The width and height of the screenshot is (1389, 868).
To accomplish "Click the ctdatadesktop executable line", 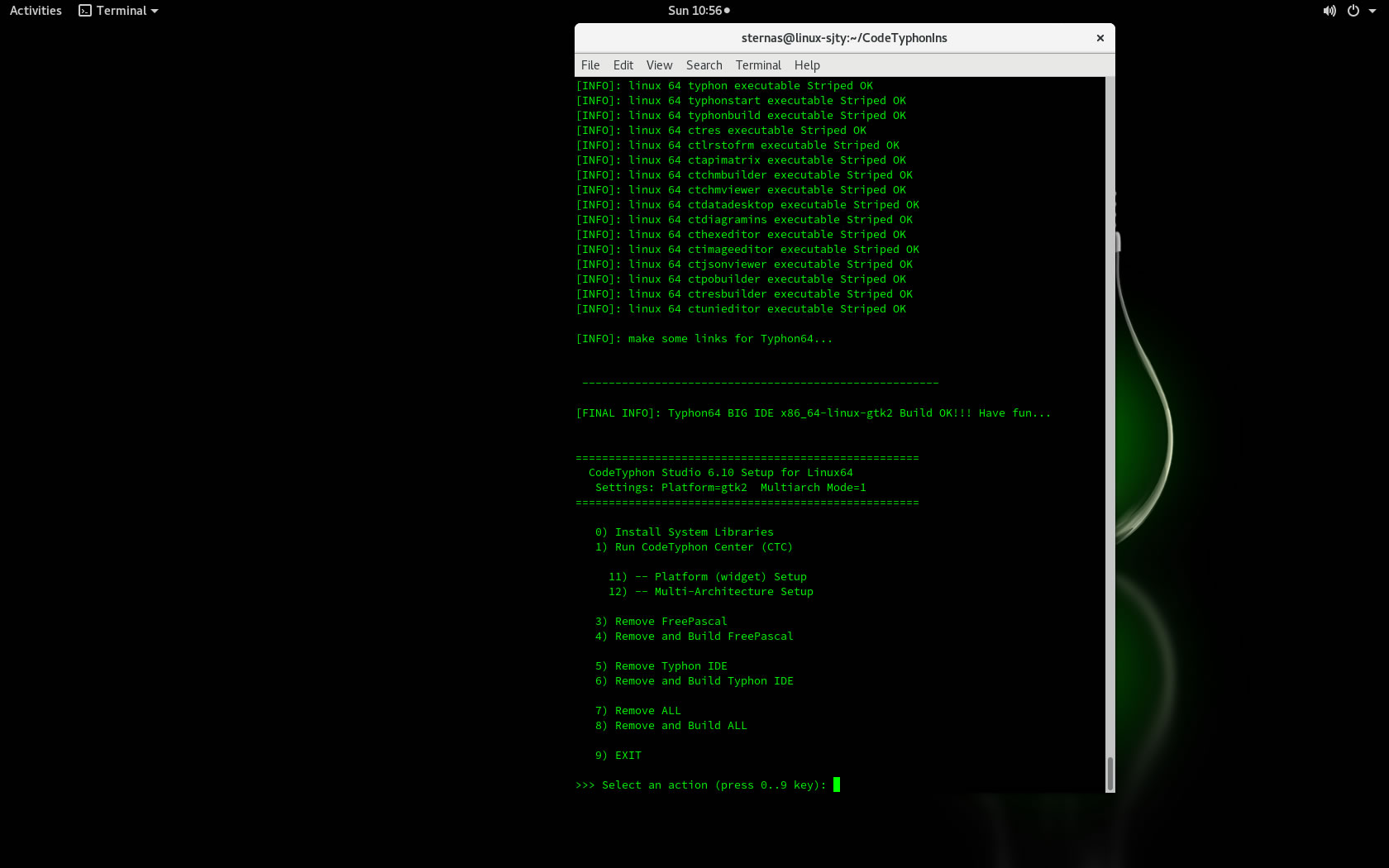I will coord(747,205).
